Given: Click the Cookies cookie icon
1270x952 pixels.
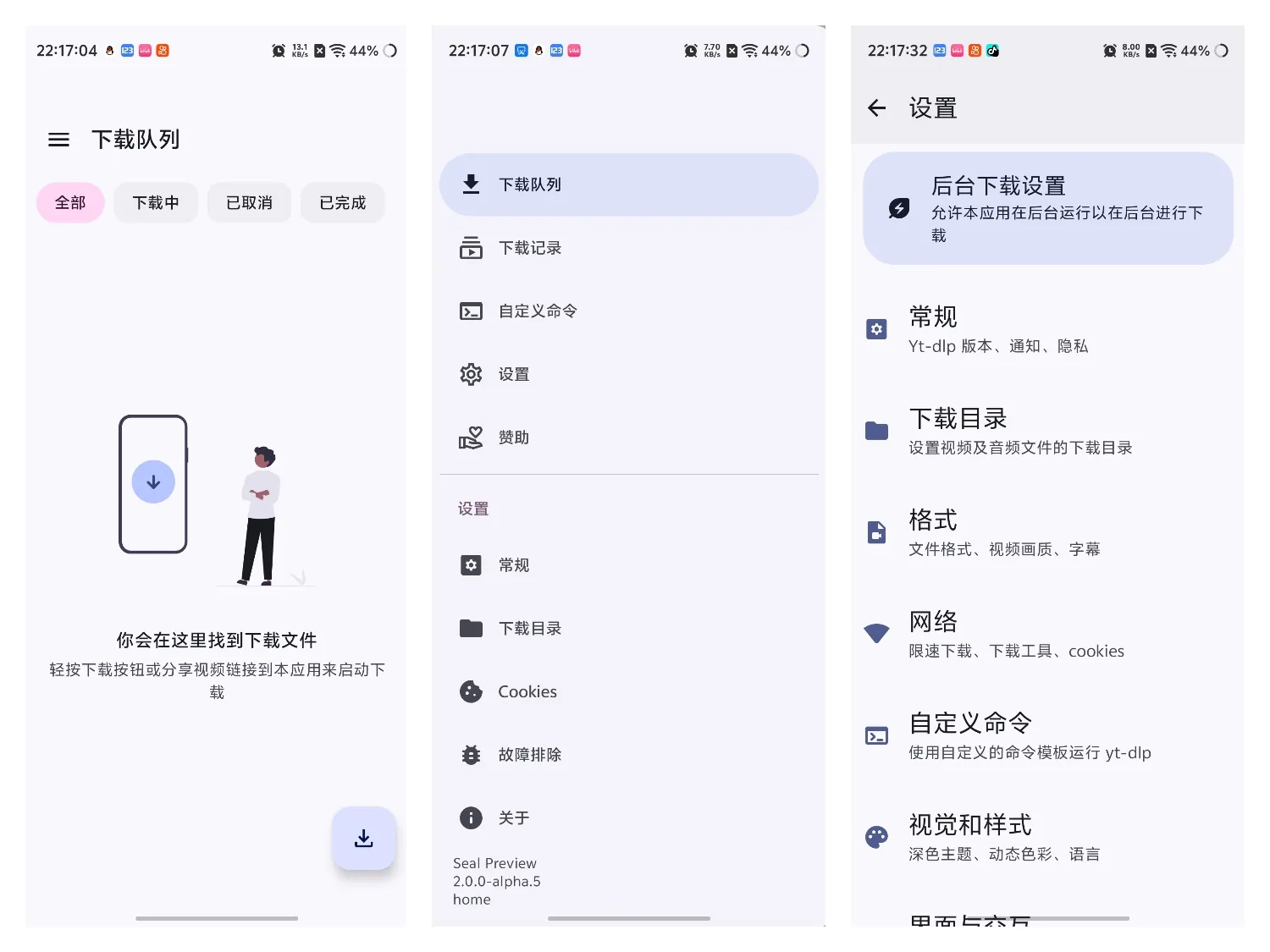Looking at the screenshot, I should [471, 691].
